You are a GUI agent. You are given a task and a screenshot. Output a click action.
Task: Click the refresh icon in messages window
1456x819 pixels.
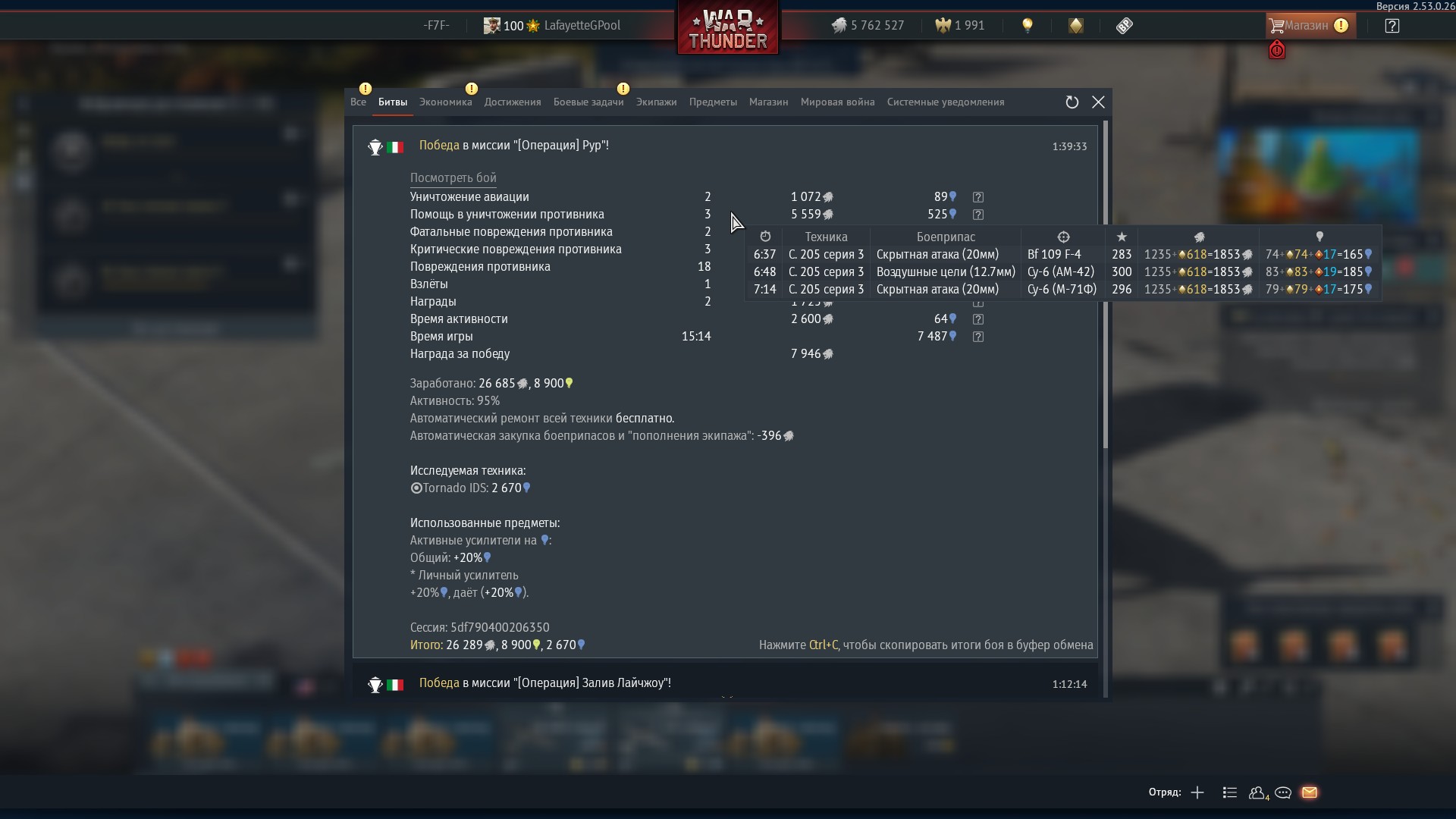point(1072,102)
